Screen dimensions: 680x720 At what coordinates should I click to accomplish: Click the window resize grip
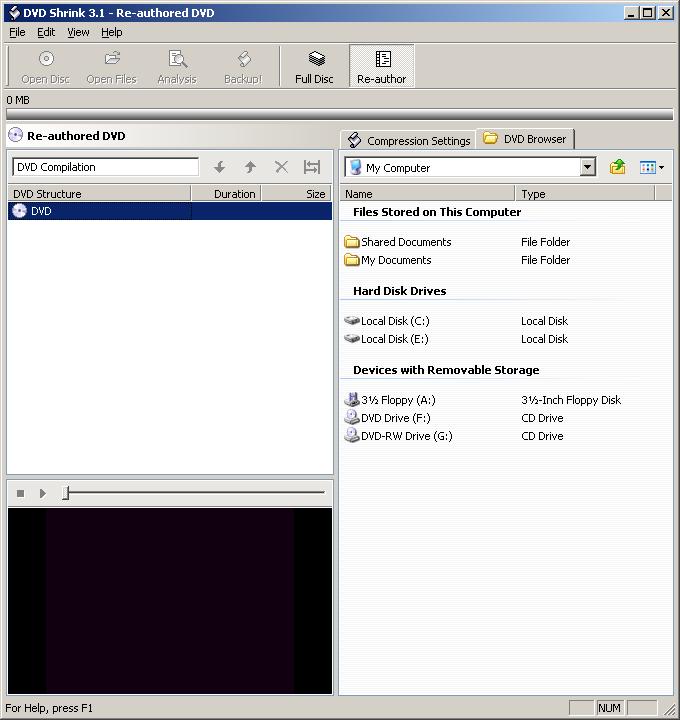[670, 709]
